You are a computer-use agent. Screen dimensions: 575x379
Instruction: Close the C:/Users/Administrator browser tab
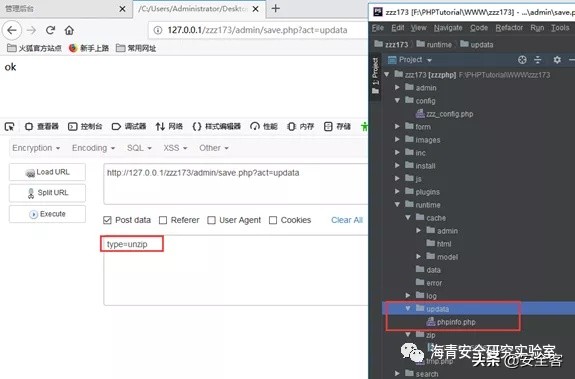256,9
